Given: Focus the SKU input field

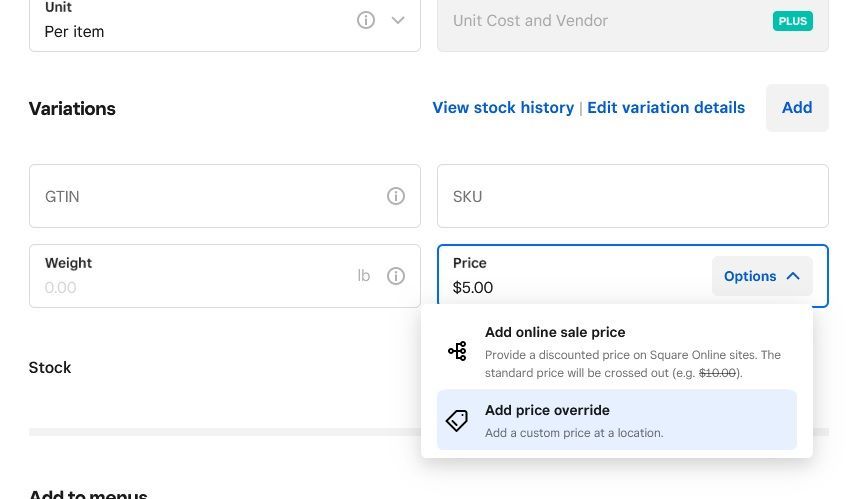Looking at the screenshot, I should coord(632,196).
